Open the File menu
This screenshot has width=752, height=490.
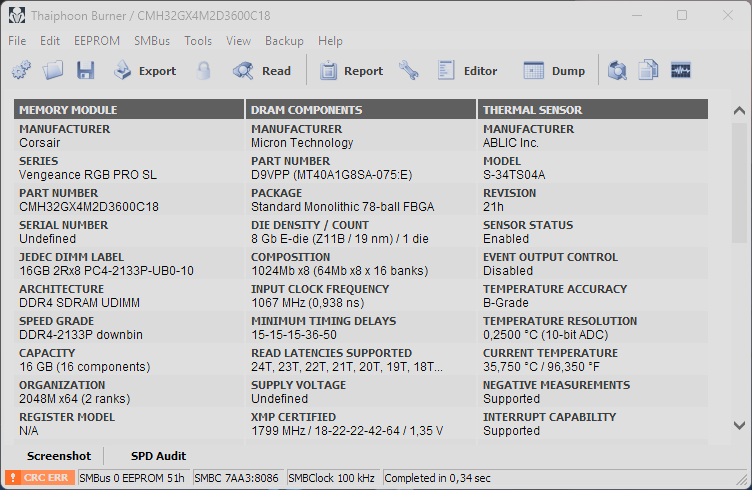click(x=17, y=41)
